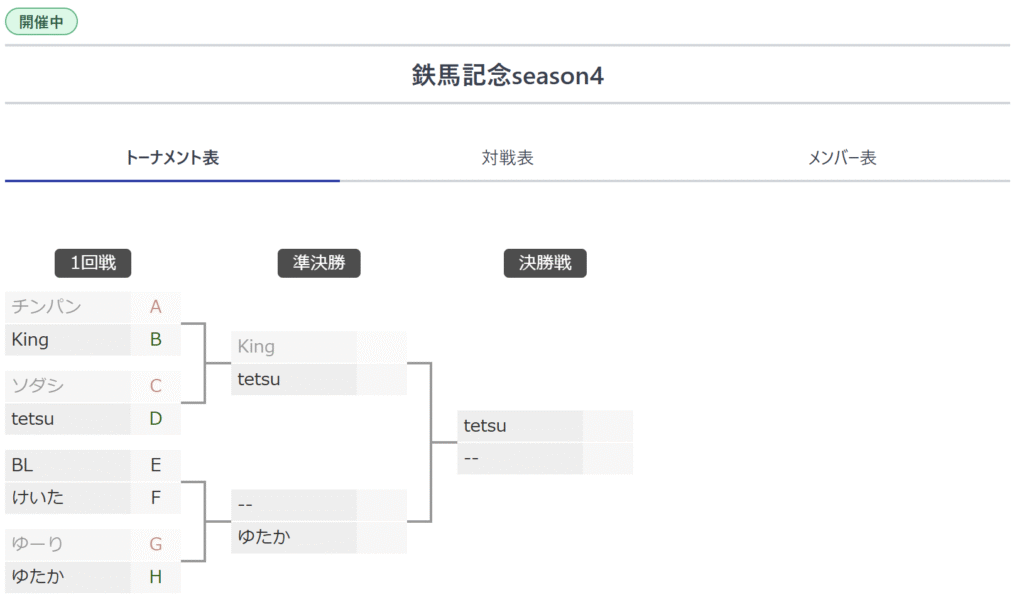Image resolution: width=1024 pixels, height=607 pixels.
Task: Switch to the トーナメント表 tab
Action: pos(172,158)
